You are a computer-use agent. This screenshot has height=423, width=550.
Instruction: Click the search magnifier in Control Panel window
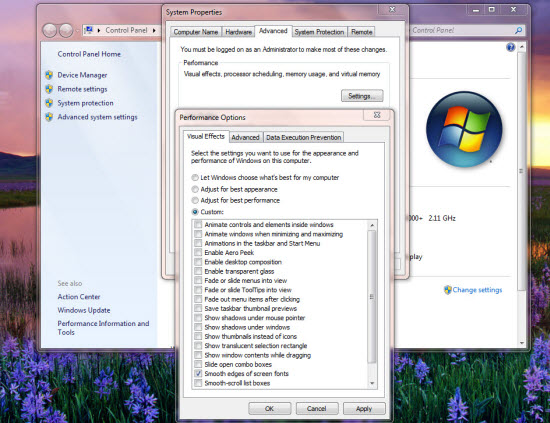(x=518, y=31)
